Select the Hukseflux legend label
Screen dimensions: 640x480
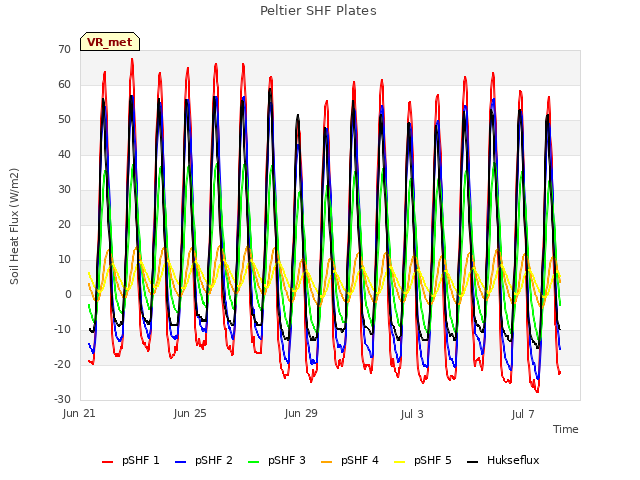click(513, 460)
